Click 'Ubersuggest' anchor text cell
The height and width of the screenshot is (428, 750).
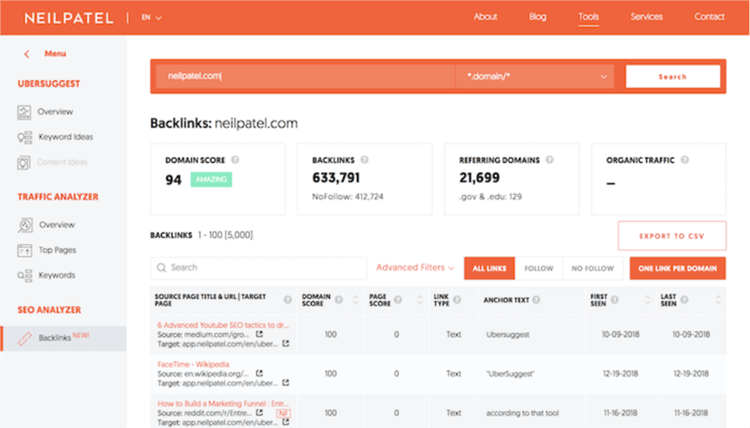(x=507, y=334)
